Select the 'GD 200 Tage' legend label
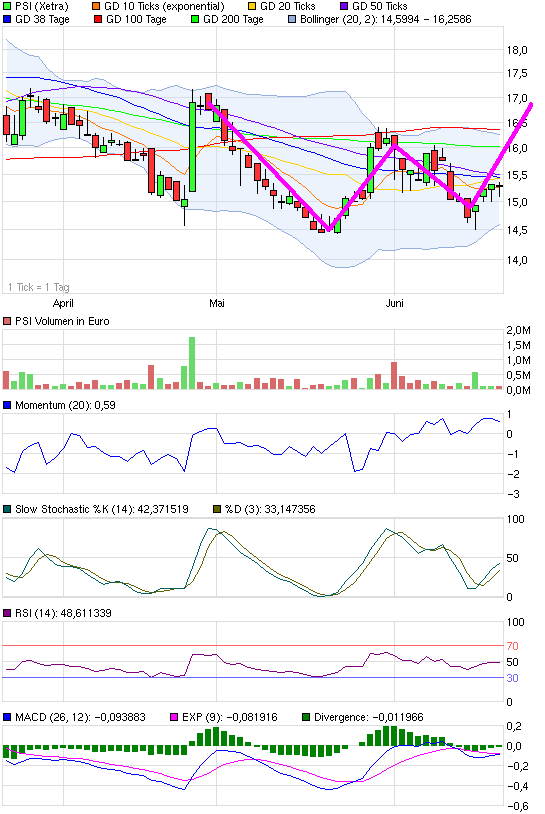The height and width of the screenshot is (814, 545). click(x=233, y=20)
